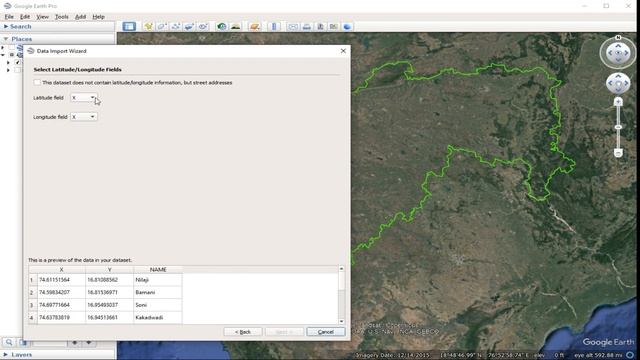Click the eye alt value in status bar
The height and width of the screenshot is (360, 640).
point(598,355)
